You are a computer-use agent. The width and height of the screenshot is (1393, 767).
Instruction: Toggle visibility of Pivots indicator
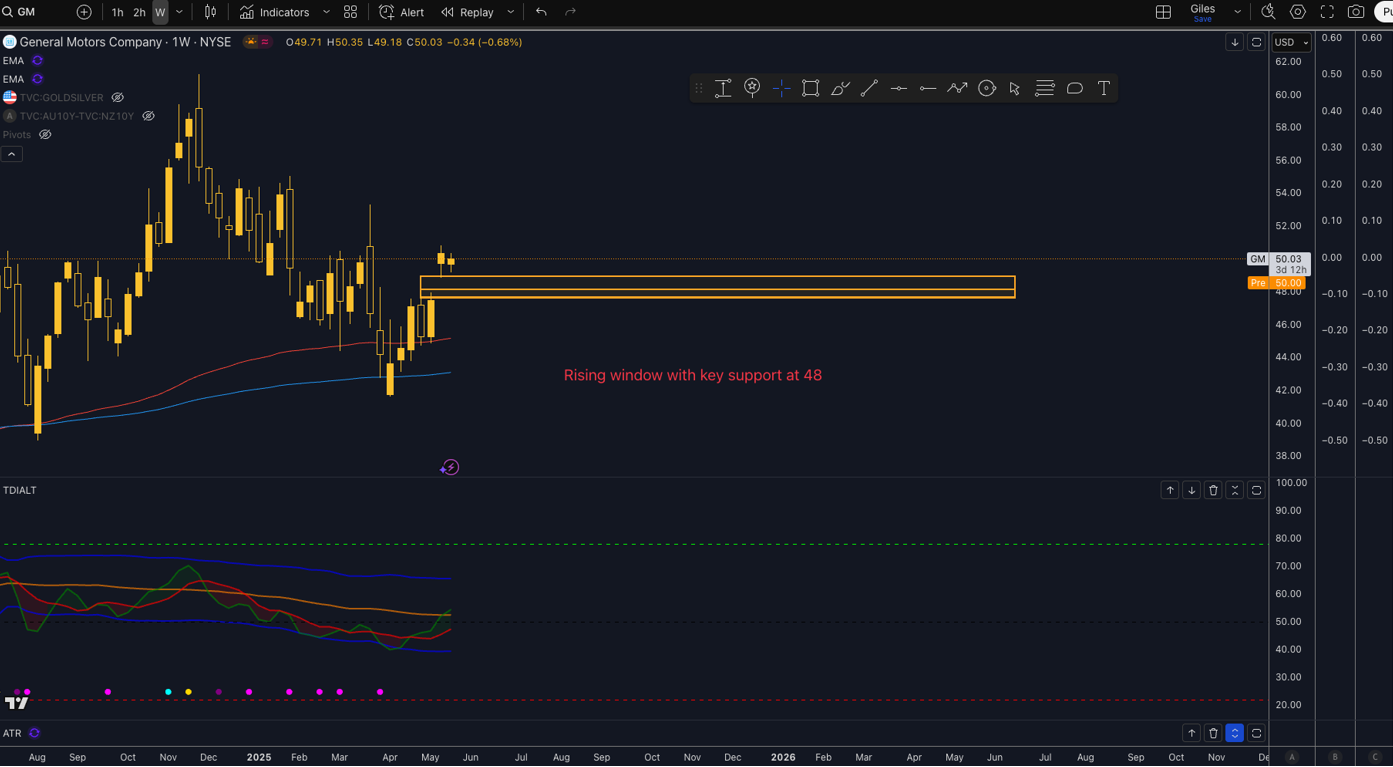45,134
